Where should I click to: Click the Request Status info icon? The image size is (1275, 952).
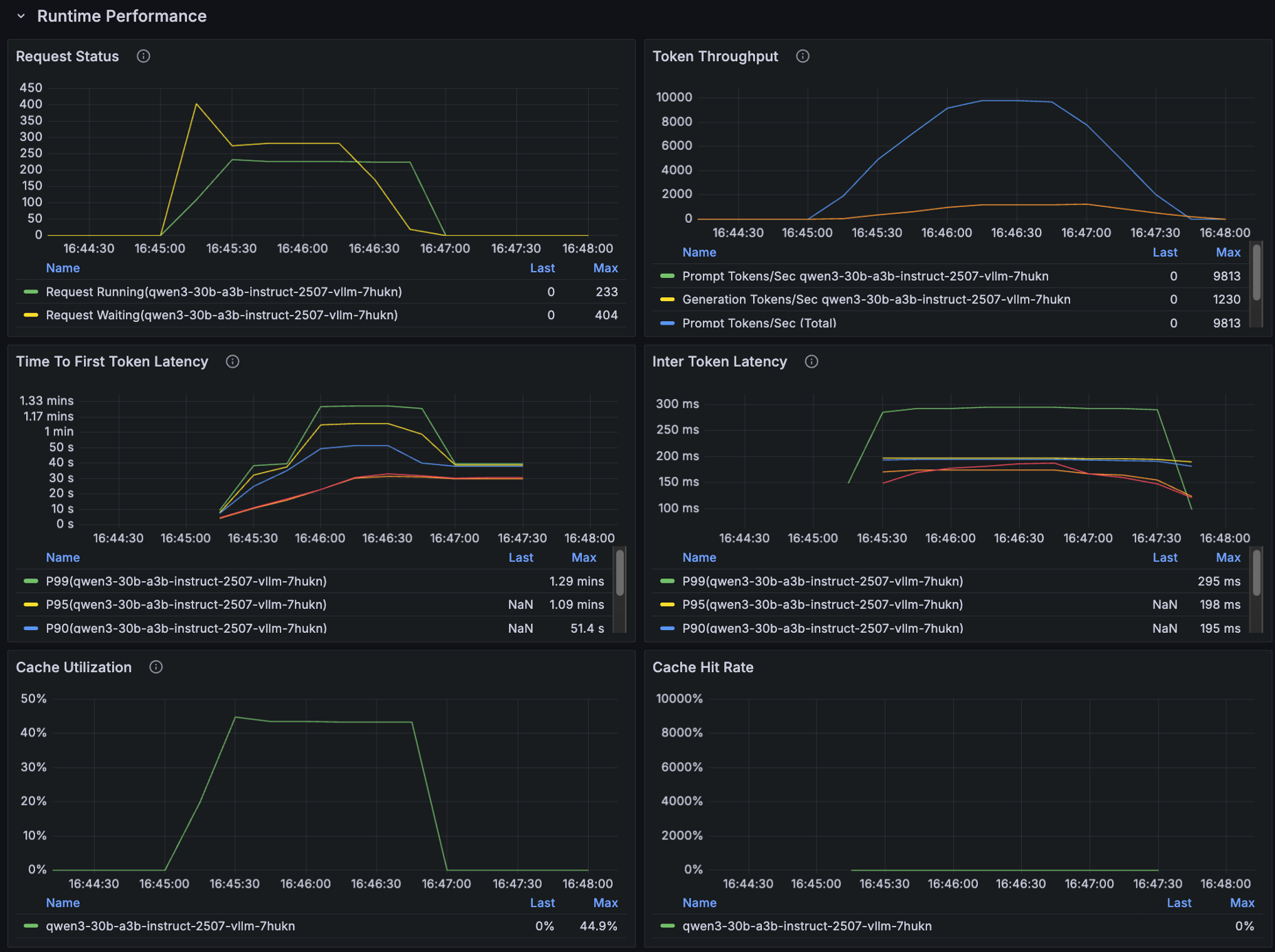(143, 56)
